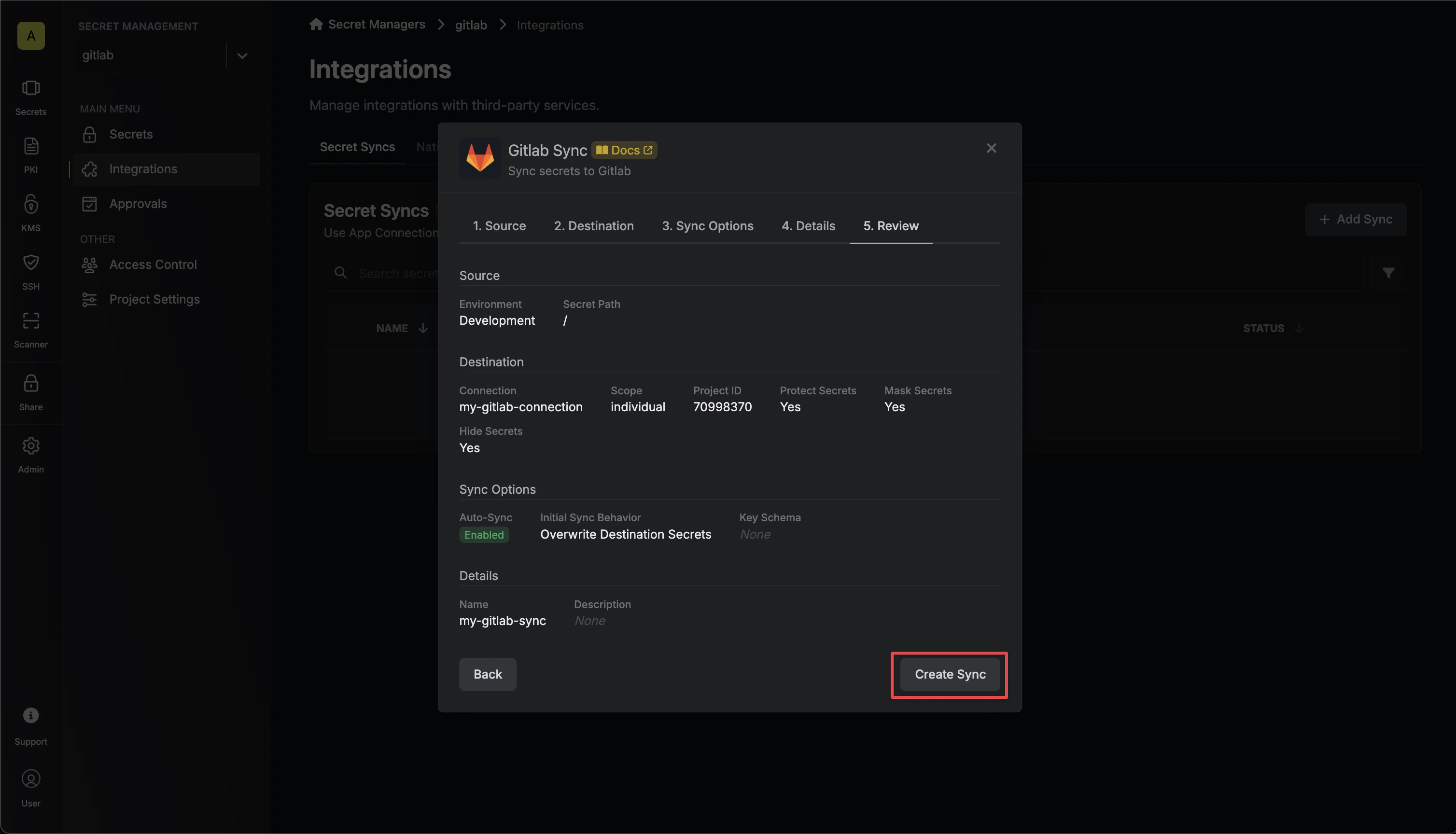Open the Share section icon

click(31, 383)
